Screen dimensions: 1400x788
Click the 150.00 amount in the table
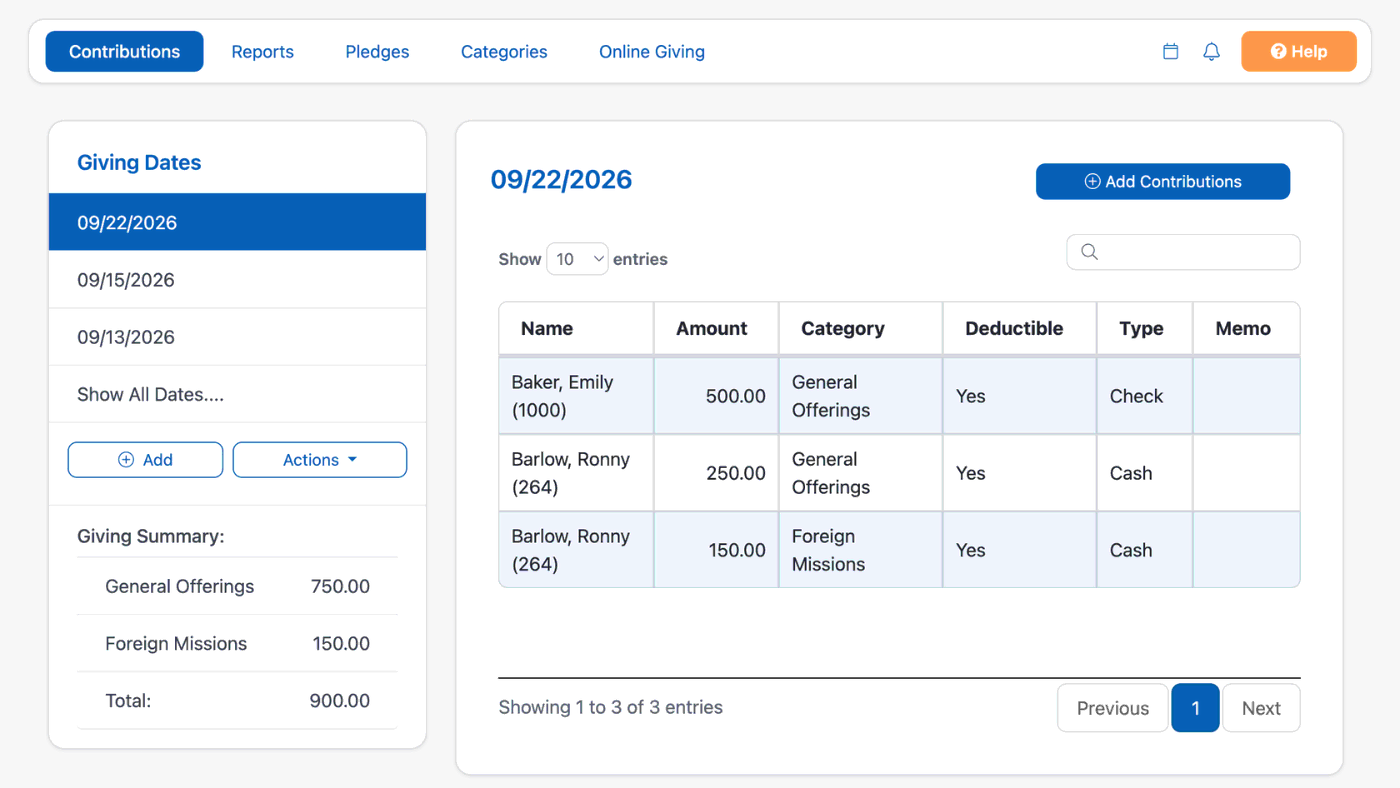716,550
